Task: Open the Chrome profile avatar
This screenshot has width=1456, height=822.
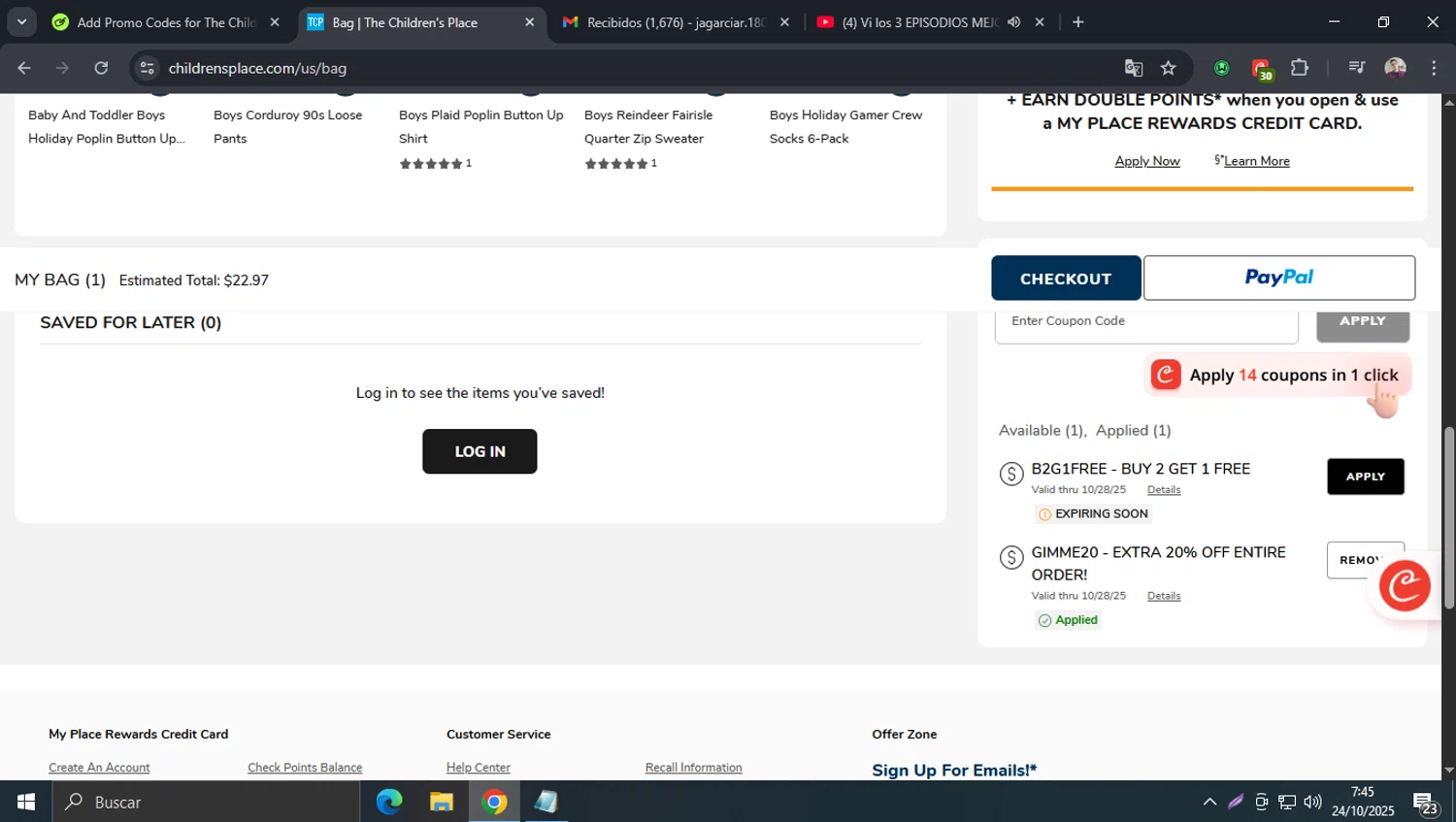Action: (x=1395, y=68)
